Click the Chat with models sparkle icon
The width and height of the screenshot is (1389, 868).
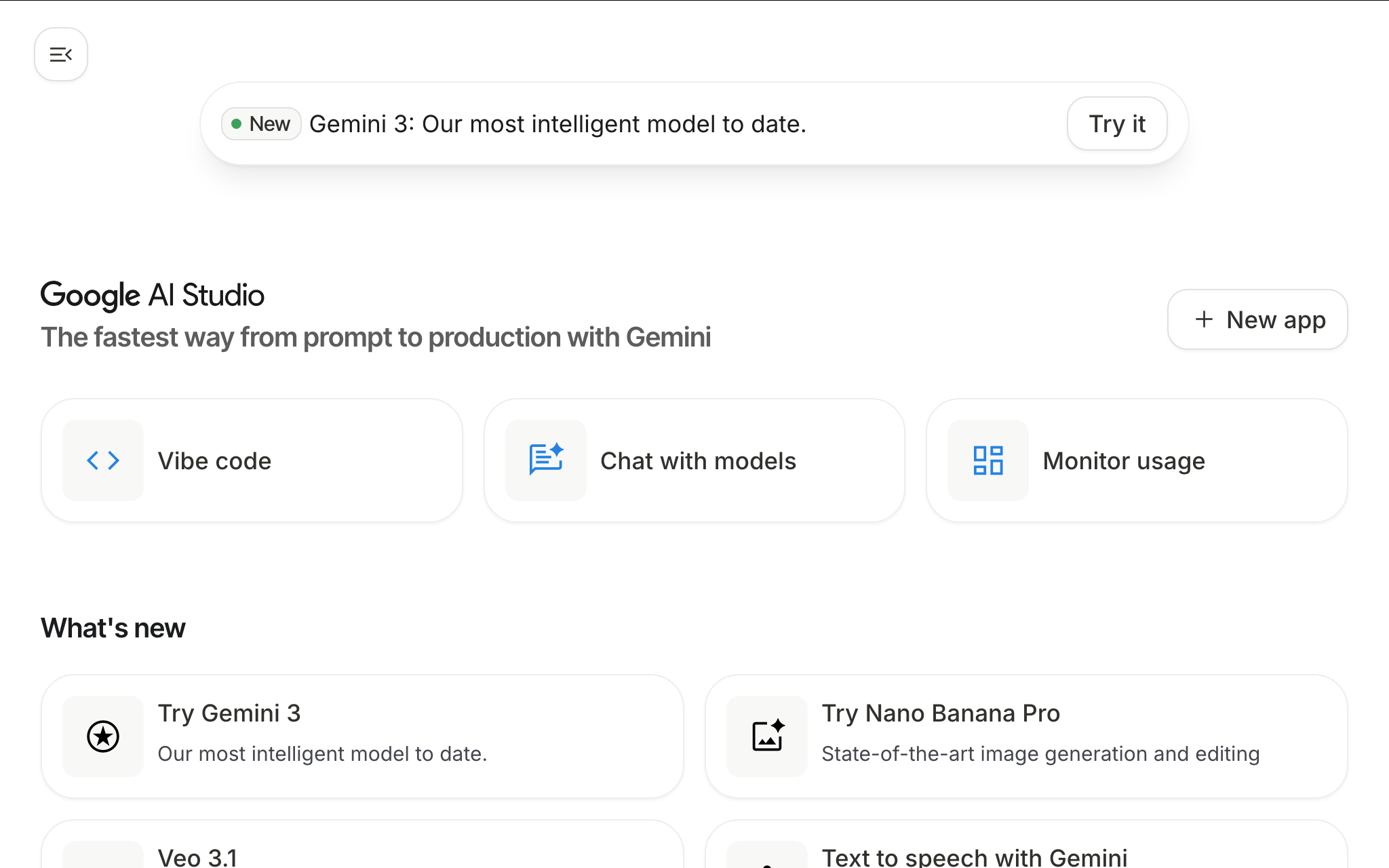546,460
